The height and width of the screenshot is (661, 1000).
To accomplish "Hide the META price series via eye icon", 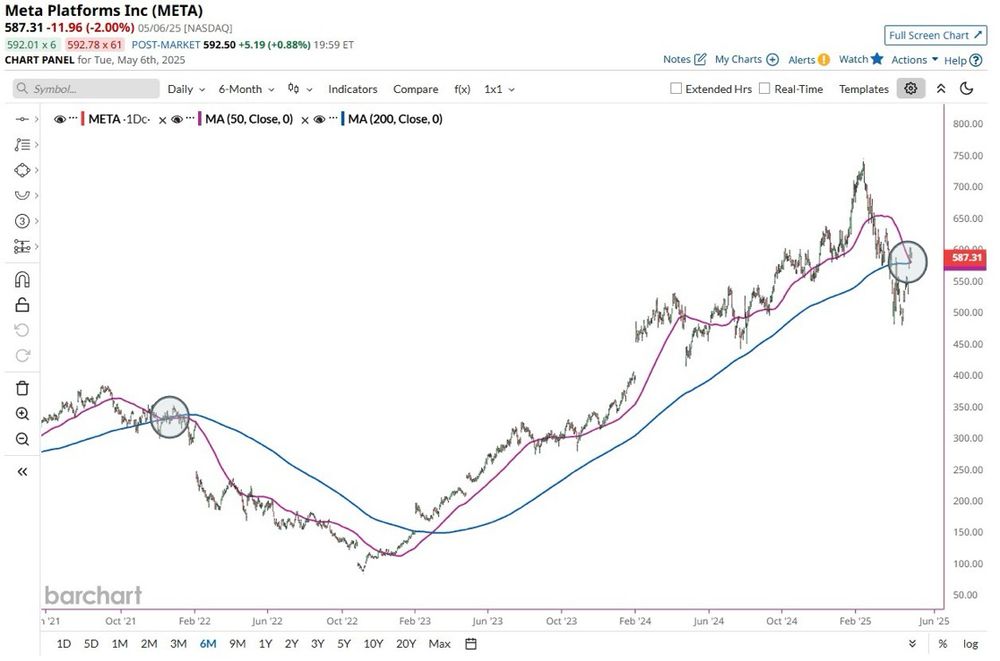I will click(x=60, y=119).
